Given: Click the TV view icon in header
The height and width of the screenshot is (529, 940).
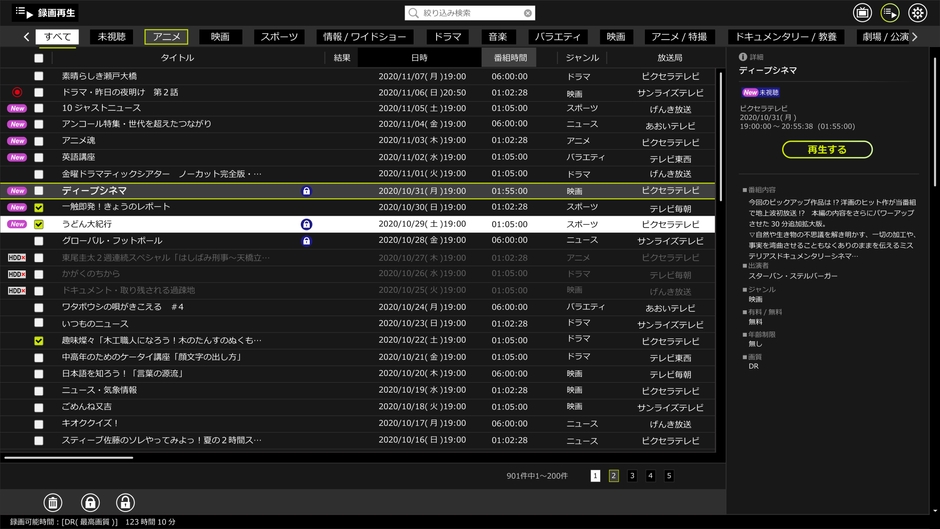Looking at the screenshot, I should click(862, 13).
